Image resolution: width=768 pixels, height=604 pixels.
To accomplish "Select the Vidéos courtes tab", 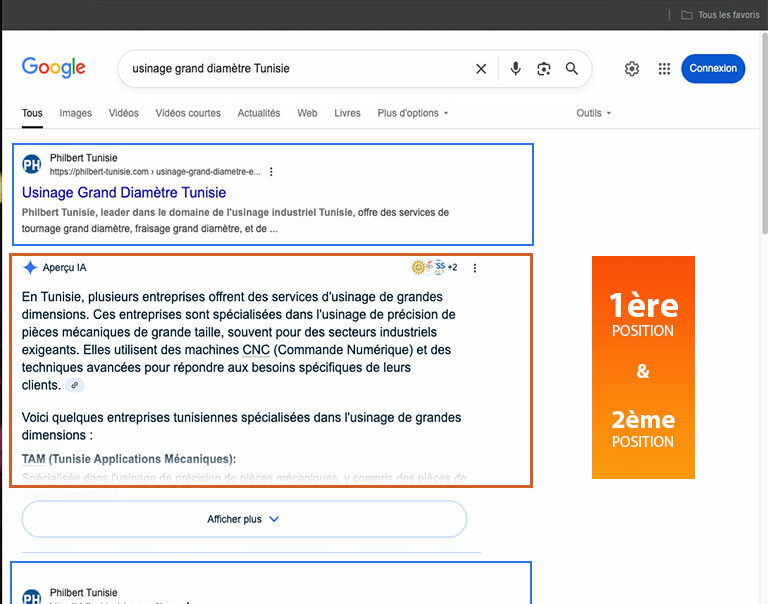I will coord(188,113).
